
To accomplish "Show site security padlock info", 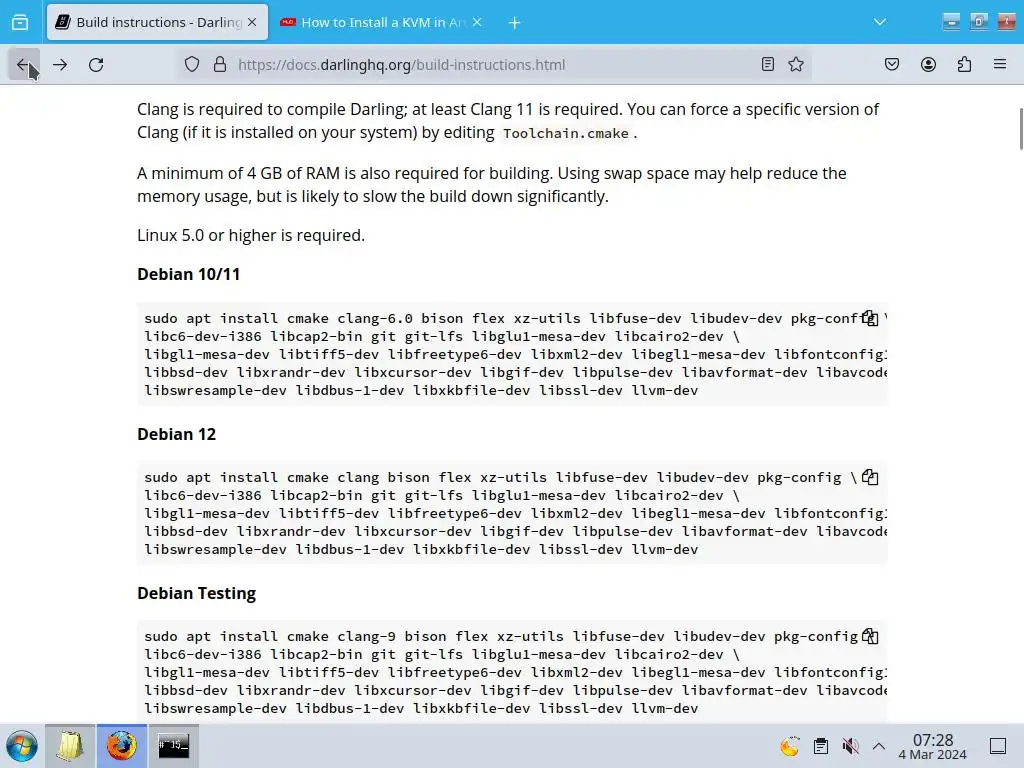I will [x=220, y=65].
